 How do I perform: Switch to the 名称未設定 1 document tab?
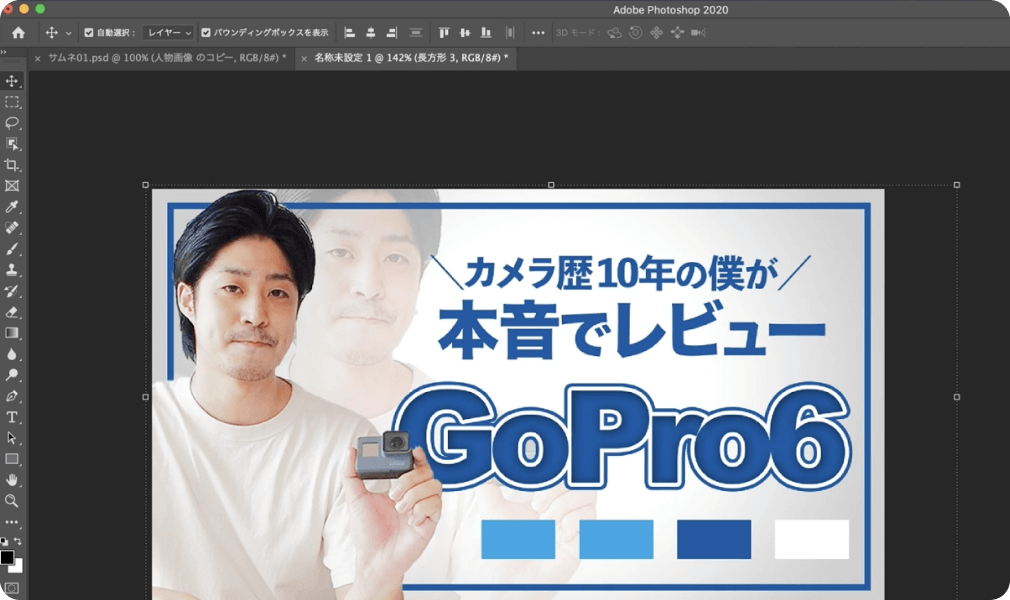pyautogui.click(x=410, y=58)
